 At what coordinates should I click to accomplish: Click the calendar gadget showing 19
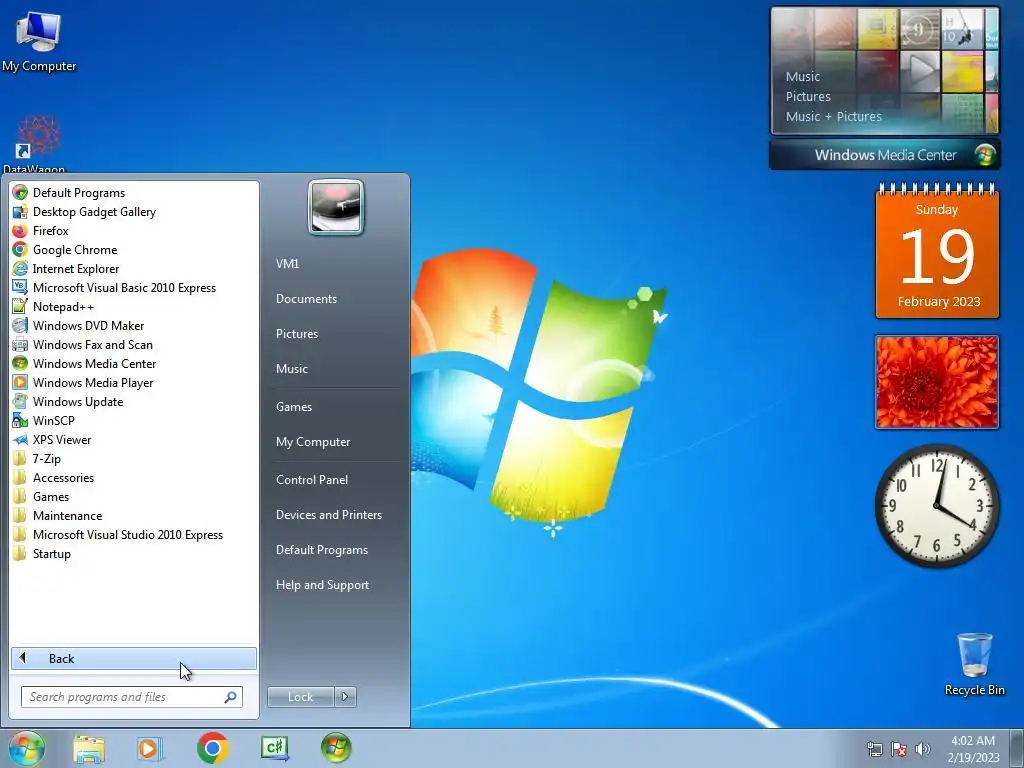[x=937, y=253]
